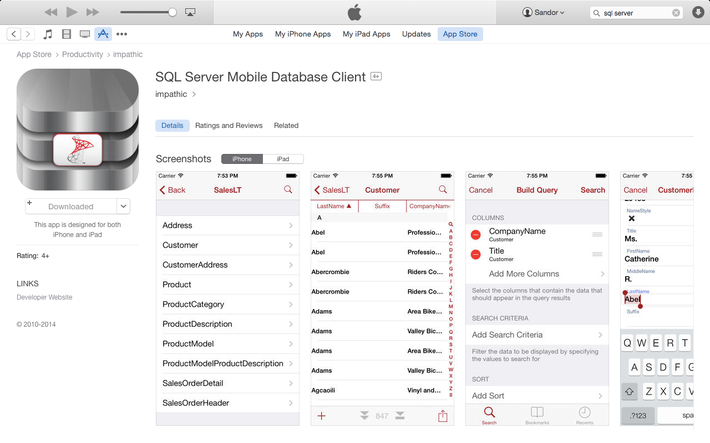This screenshot has width=710, height=443.
Task: Expand the Downloaded button dropdown arrow
Action: coord(124,207)
